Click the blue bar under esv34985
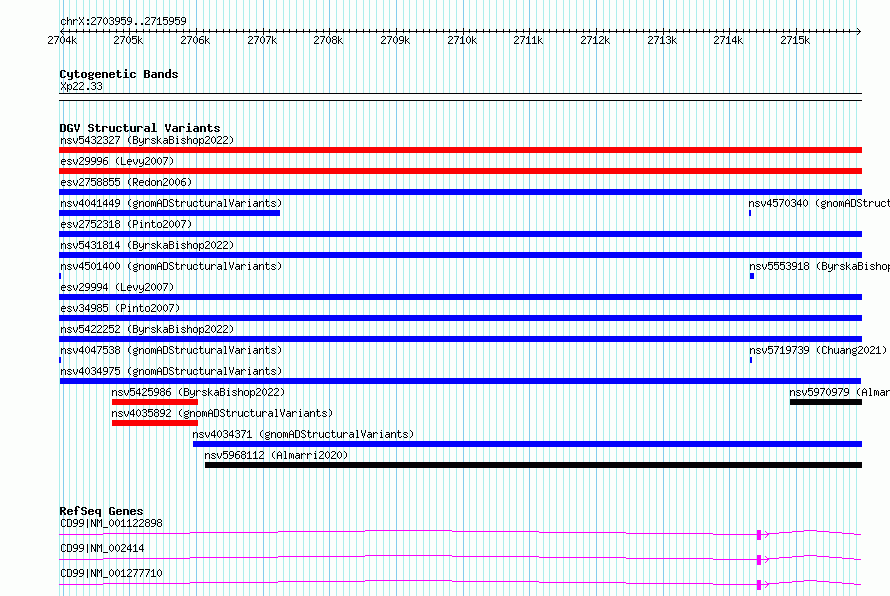Screen dimensions: 890x596 (x=460, y=318)
